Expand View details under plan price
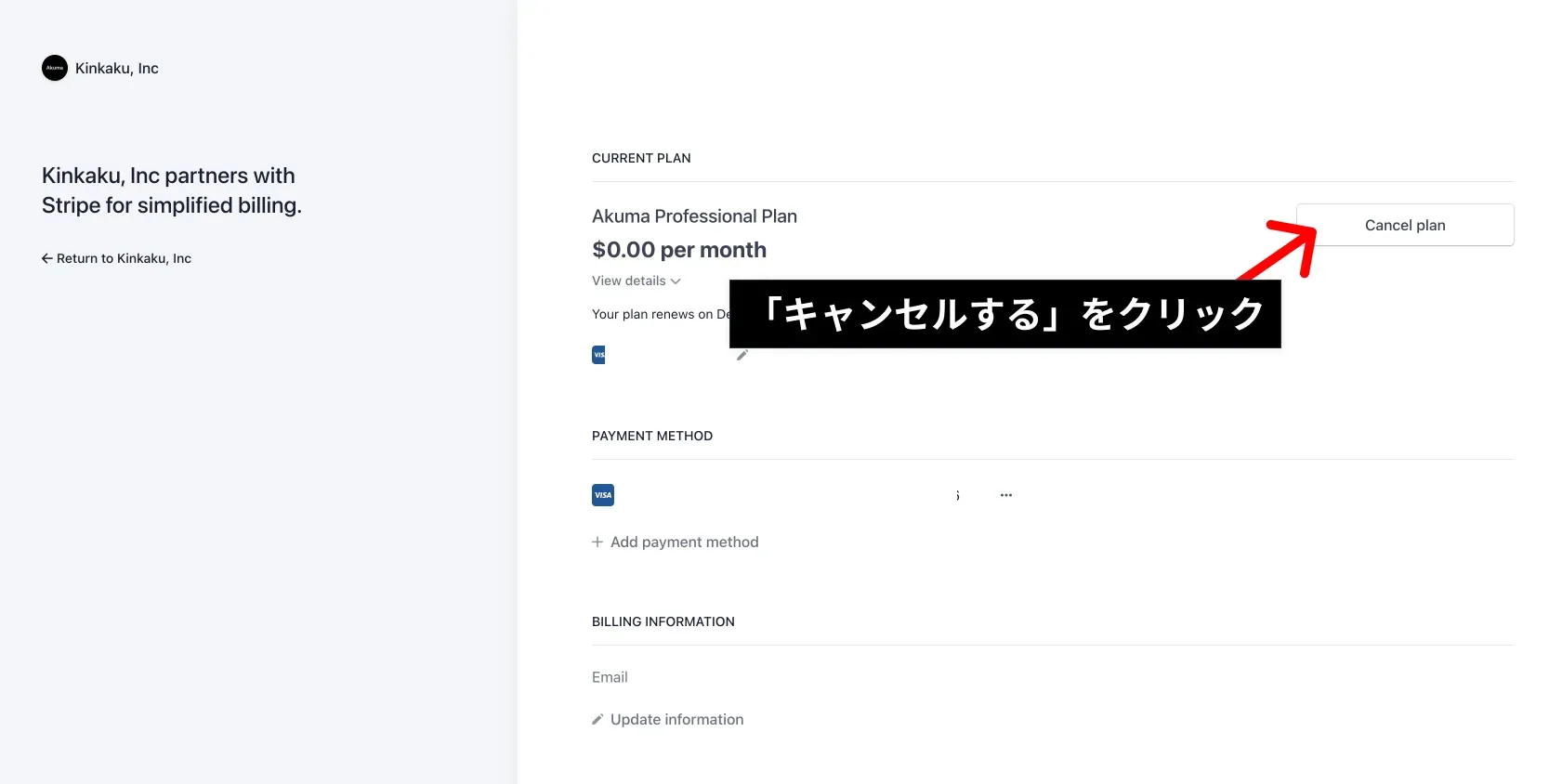The height and width of the screenshot is (784, 1562). (637, 281)
